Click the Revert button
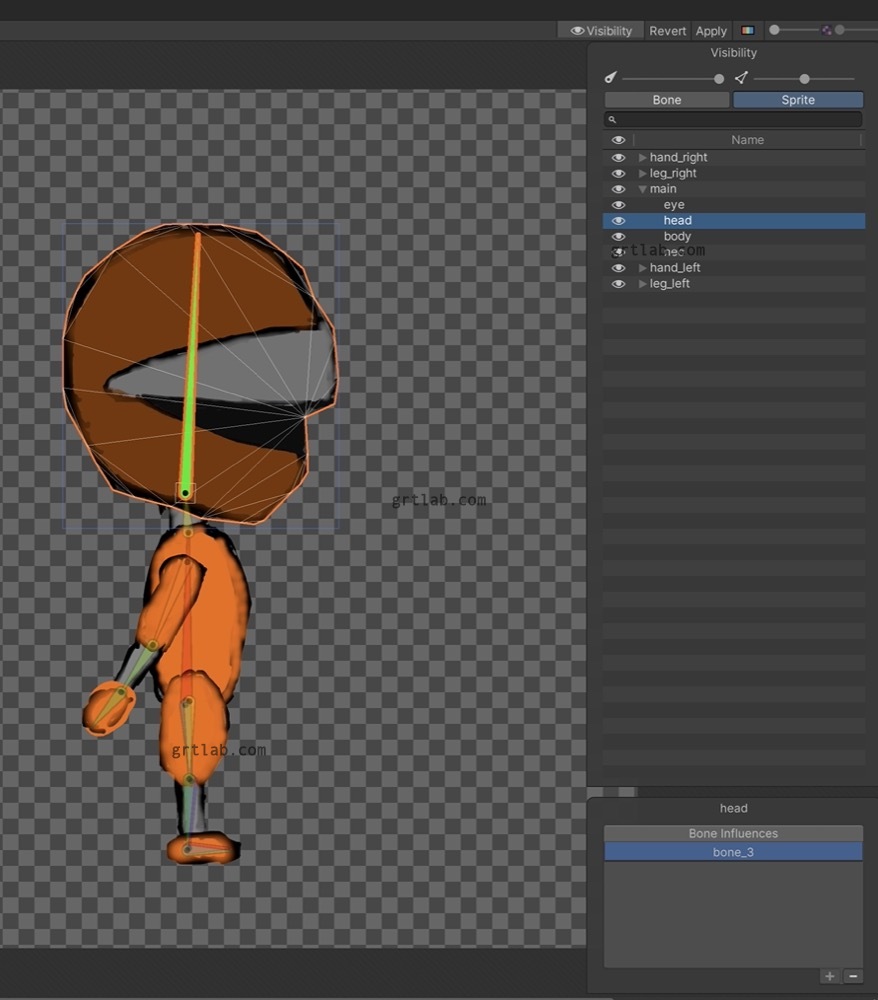 click(x=668, y=31)
